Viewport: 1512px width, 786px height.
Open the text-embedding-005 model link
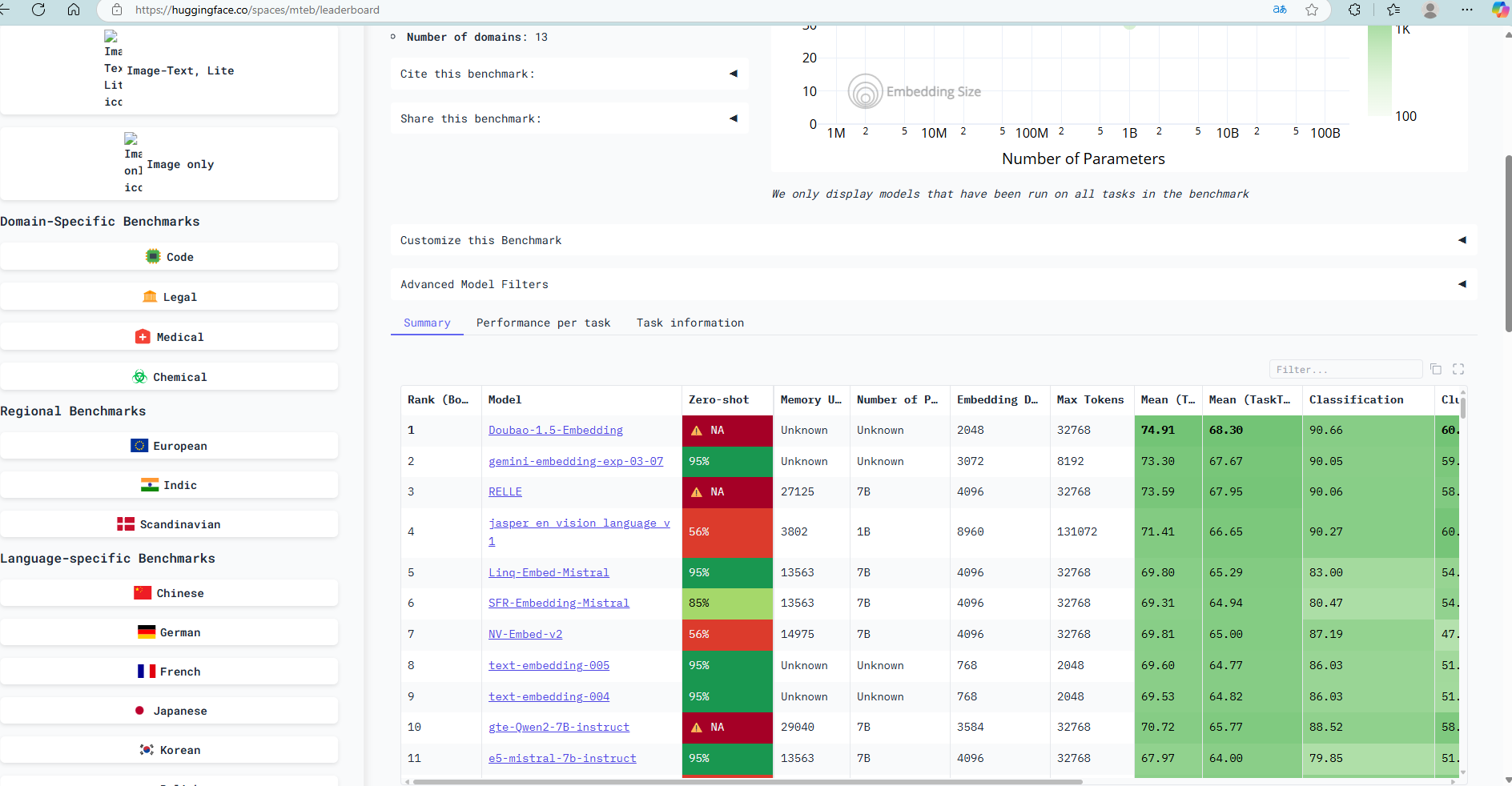coord(549,665)
